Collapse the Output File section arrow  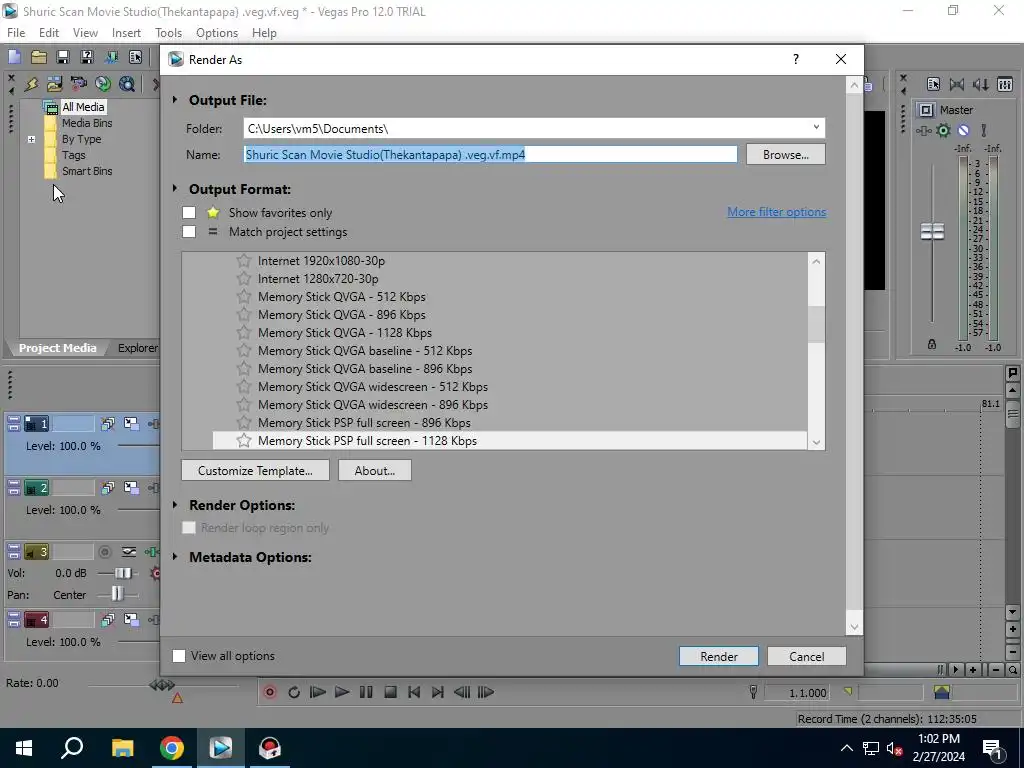[175, 100]
